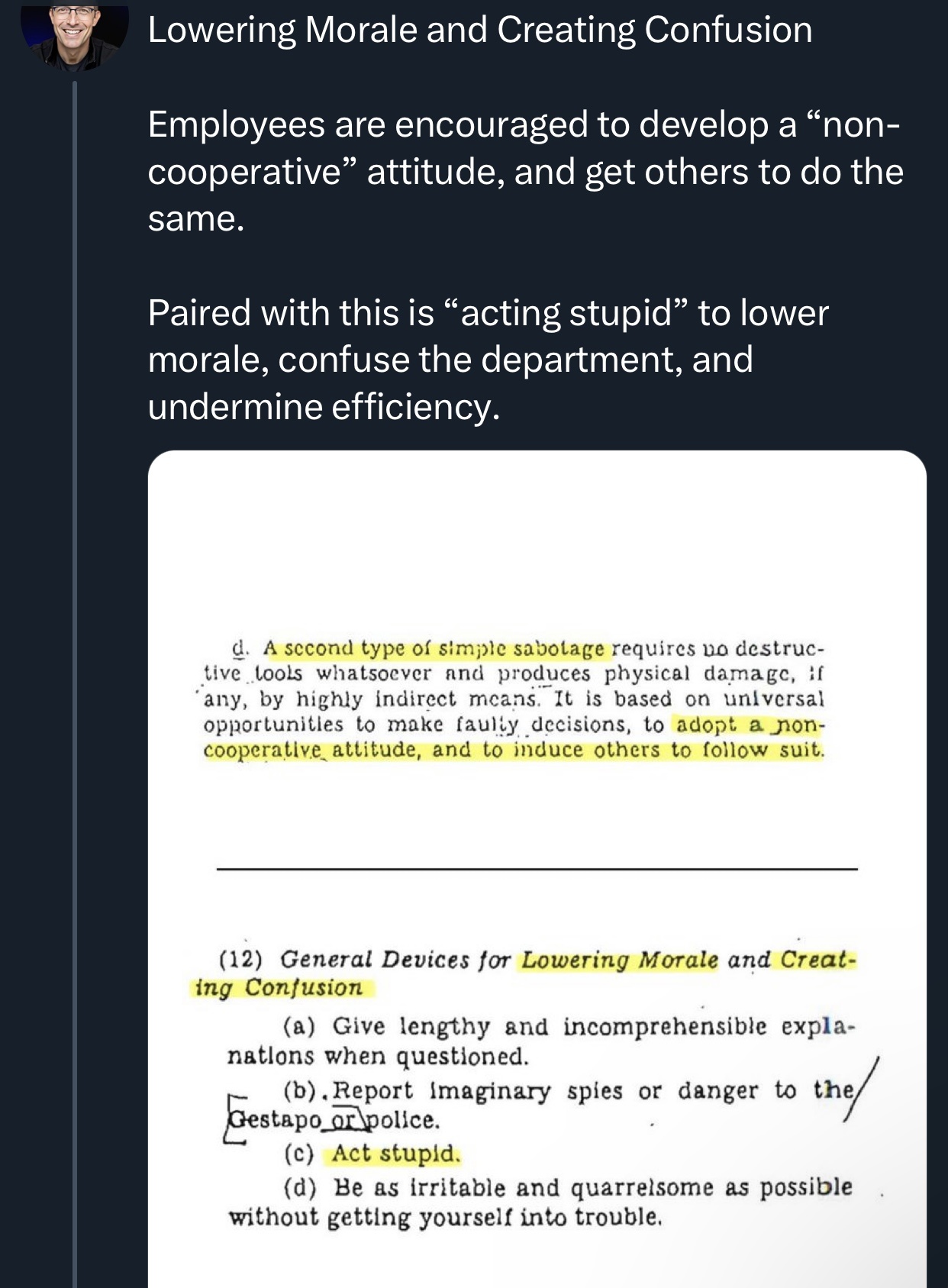Click the handwritten slash mark after "the"
Image resolution: width=948 pixels, height=1288 pixels.
(x=861, y=1089)
